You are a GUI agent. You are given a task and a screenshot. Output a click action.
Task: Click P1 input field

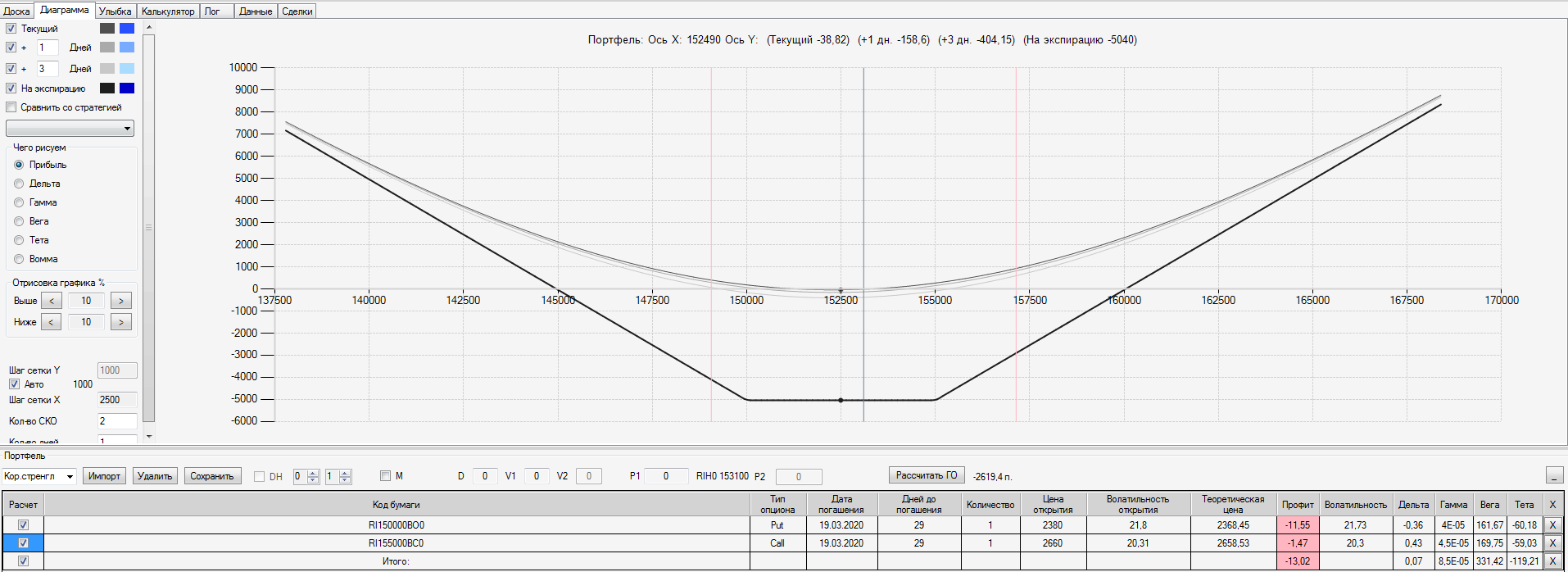666,476
